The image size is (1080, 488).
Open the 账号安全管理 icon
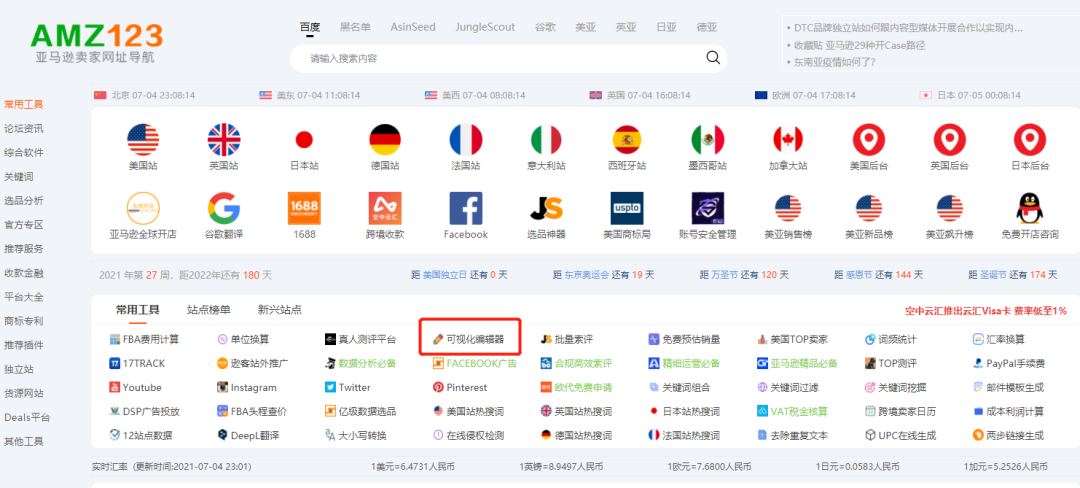point(707,208)
